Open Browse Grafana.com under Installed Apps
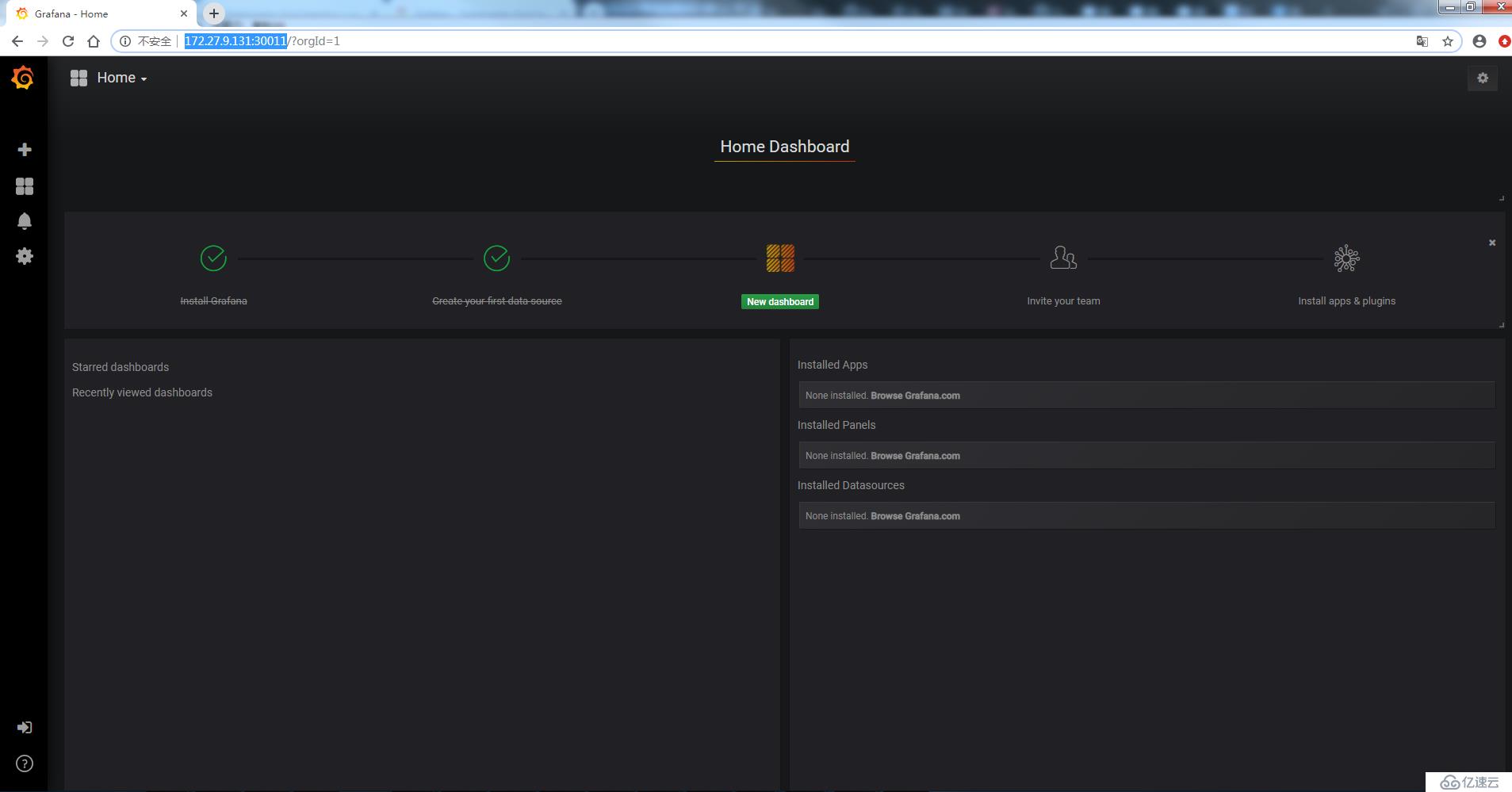Viewport: 1512px width, 792px height. point(915,396)
